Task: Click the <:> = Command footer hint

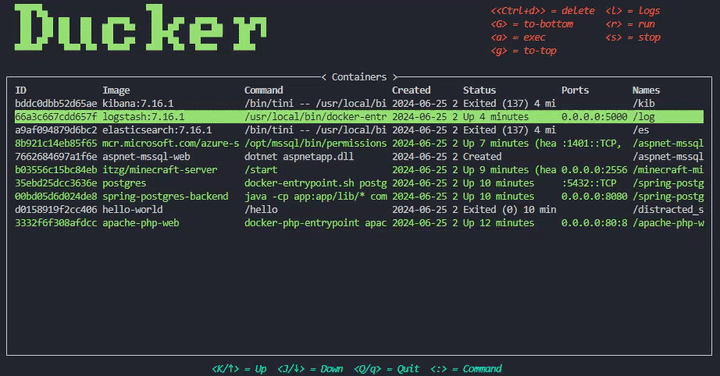Action: click(466, 369)
